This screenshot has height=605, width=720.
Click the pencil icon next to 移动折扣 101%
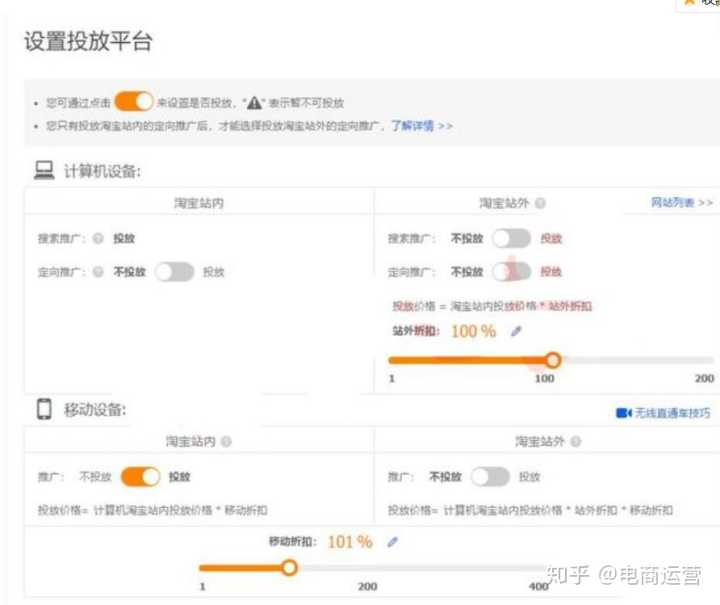pos(393,542)
